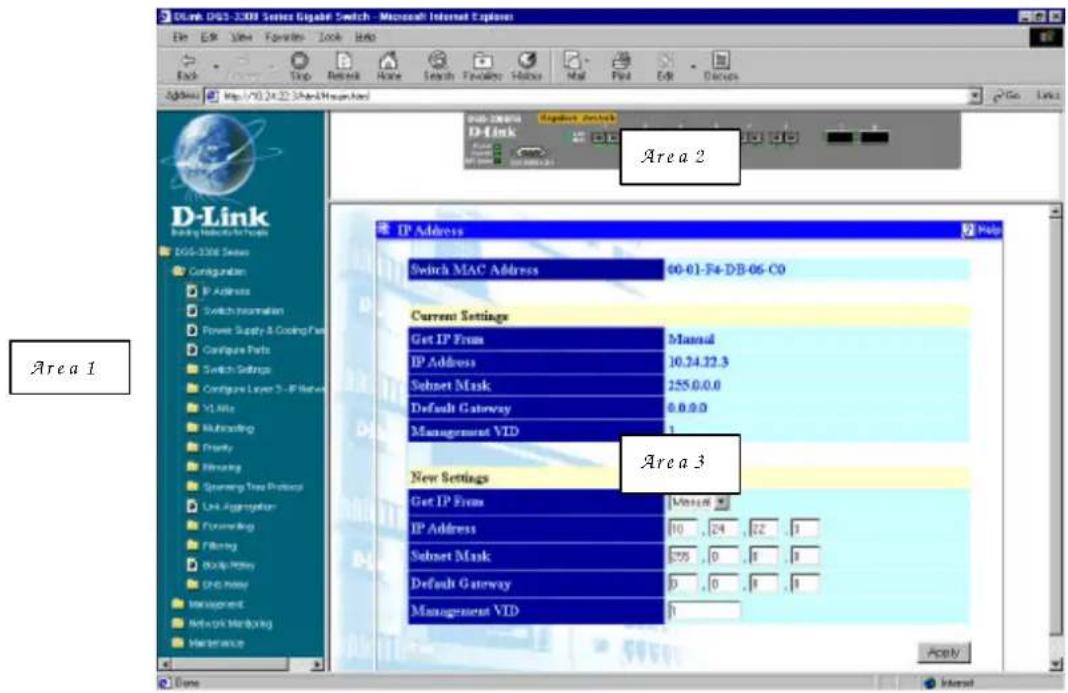1068x693 pixels.
Task: Open Link Aggregation in the sidebar
Action: point(232,506)
